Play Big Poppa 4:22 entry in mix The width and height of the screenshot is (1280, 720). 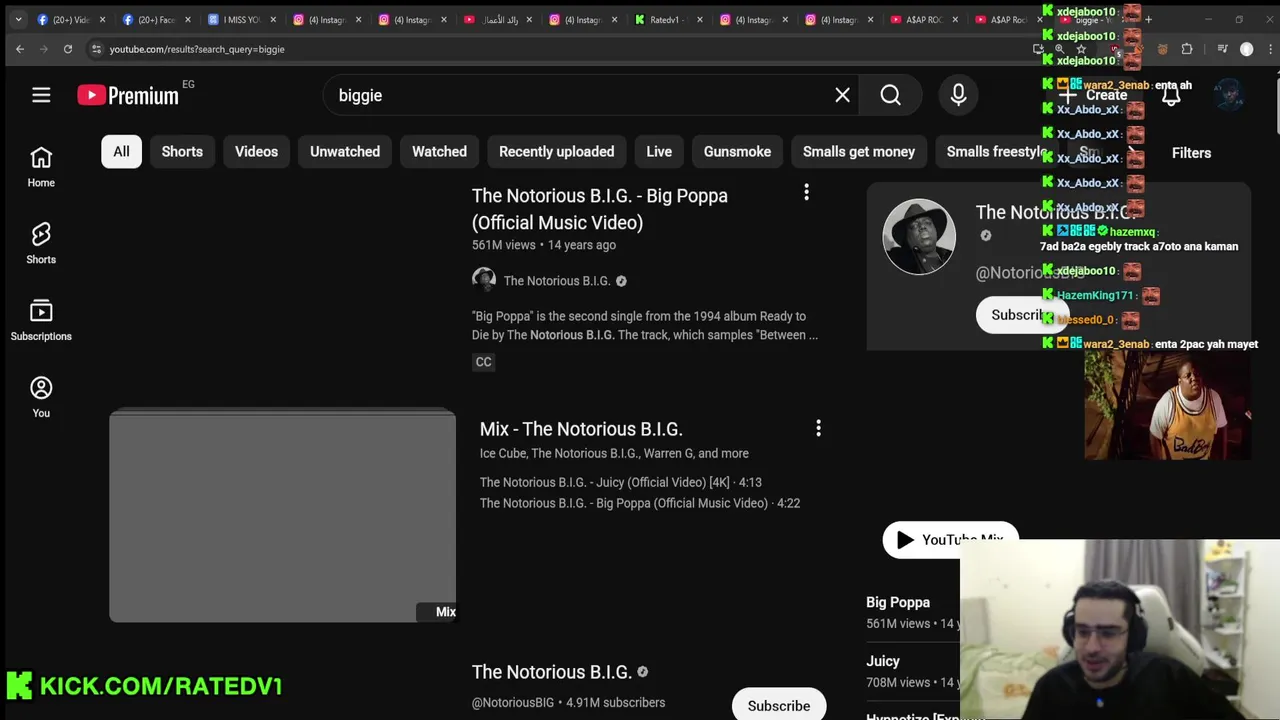pos(640,503)
